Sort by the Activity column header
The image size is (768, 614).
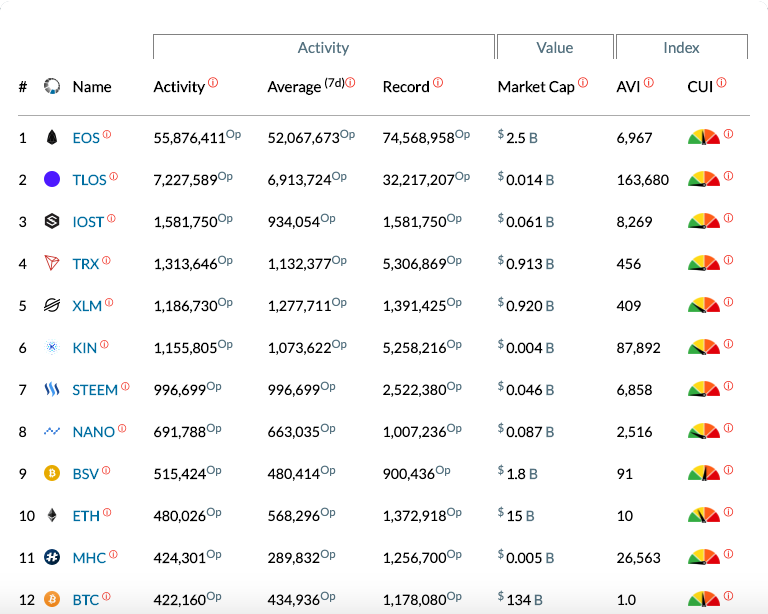click(179, 87)
